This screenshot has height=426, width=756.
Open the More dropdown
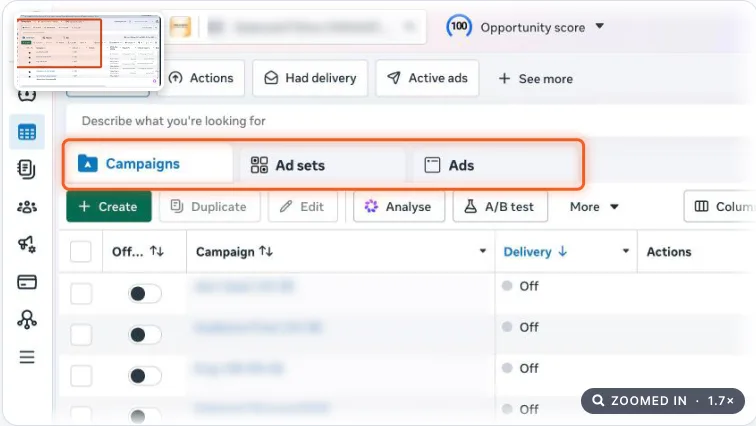594,207
